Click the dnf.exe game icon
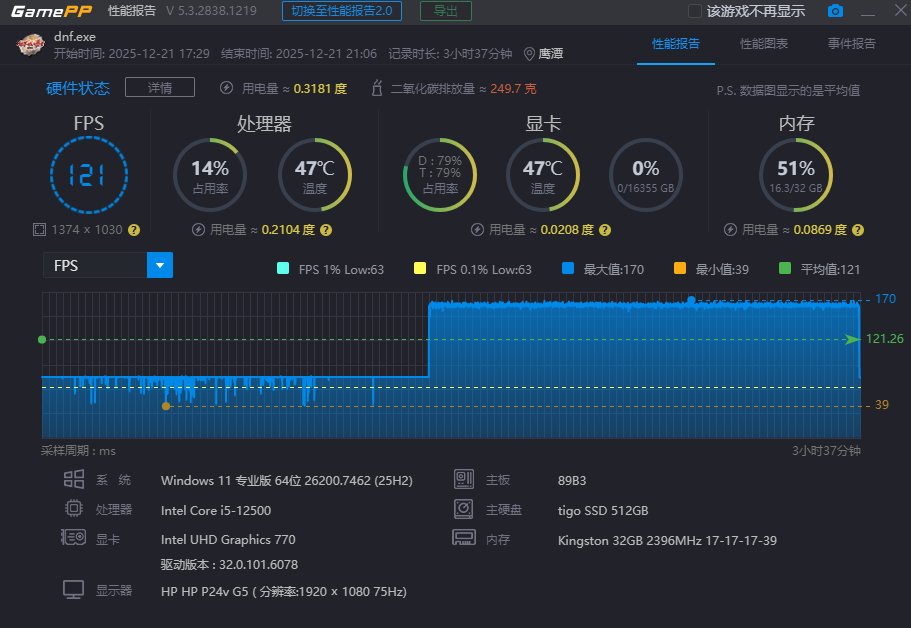Screen dimensions: 911x628 click(29, 44)
